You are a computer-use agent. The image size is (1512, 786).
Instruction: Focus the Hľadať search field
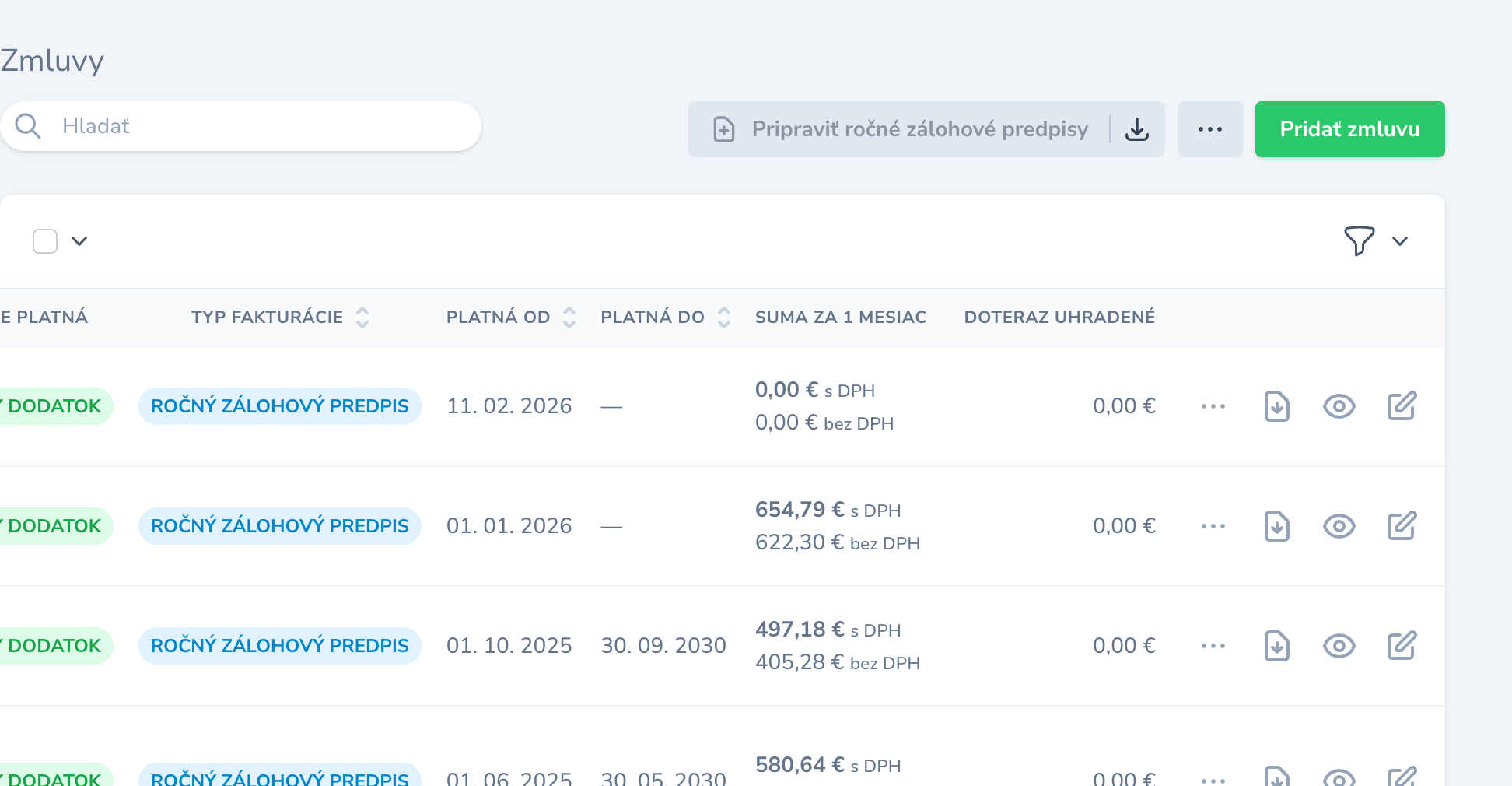point(241,126)
